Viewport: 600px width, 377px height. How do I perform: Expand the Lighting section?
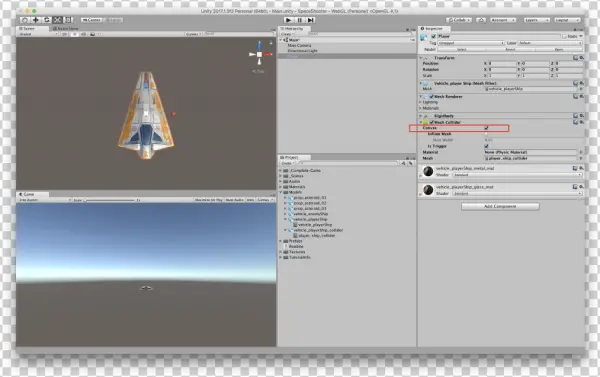tap(421, 102)
